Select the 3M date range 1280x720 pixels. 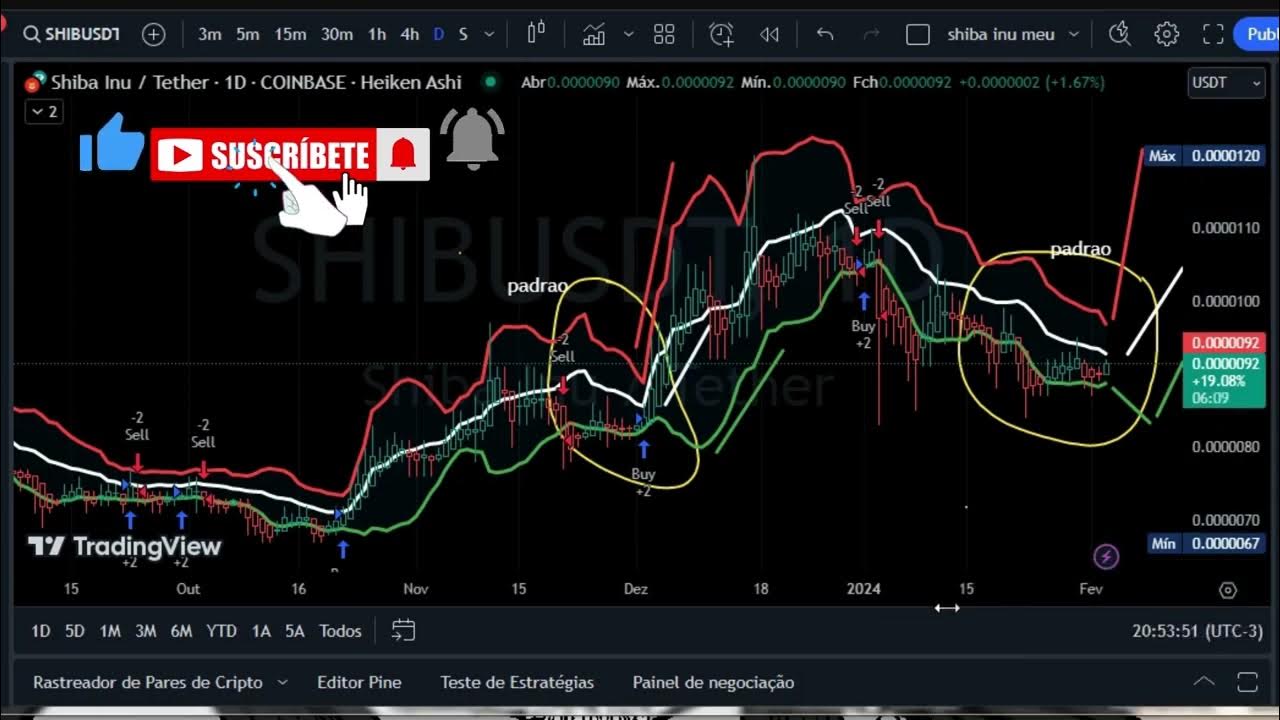[146, 631]
